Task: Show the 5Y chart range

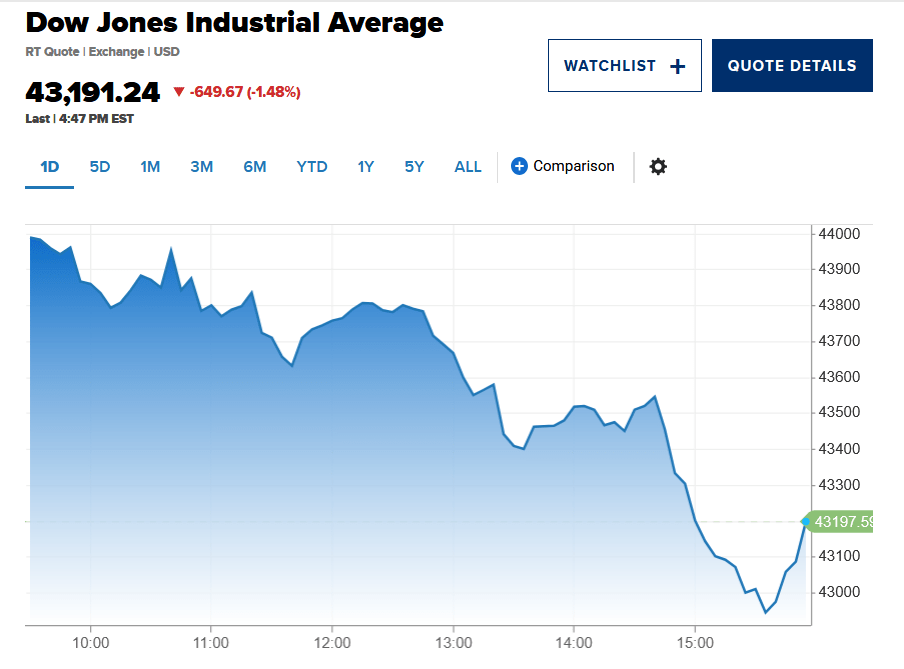Action: (414, 167)
